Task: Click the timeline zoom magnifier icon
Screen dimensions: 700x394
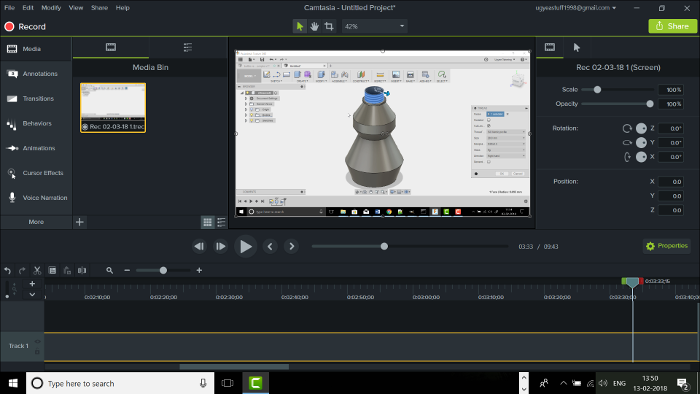Action: (x=109, y=270)
